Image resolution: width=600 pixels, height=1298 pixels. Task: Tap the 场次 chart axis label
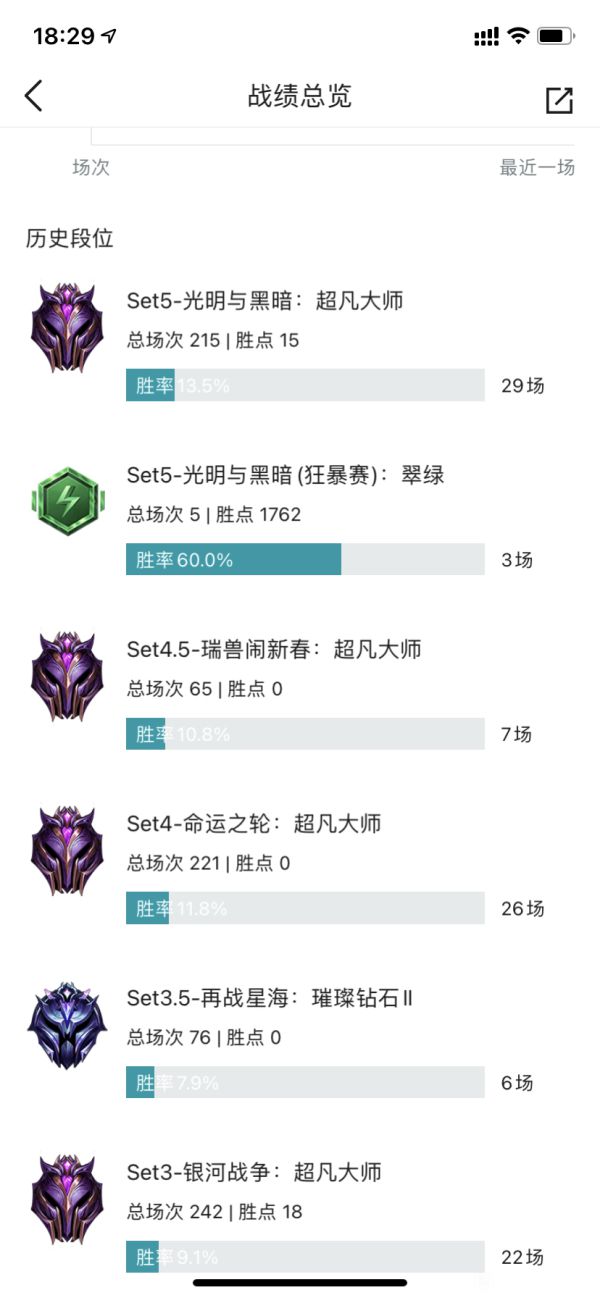pos(91,168)
